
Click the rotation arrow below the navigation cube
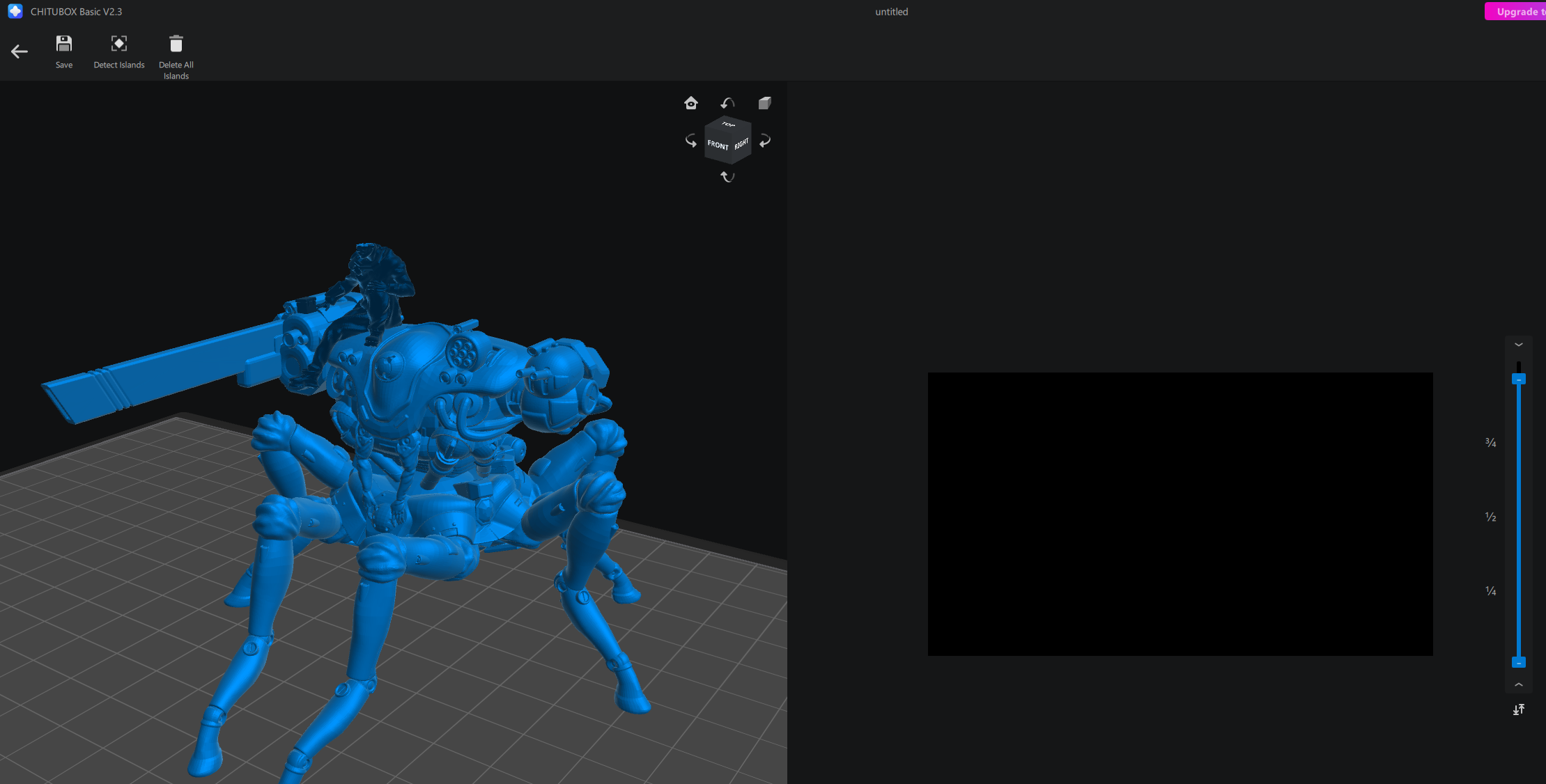(727, 176)
